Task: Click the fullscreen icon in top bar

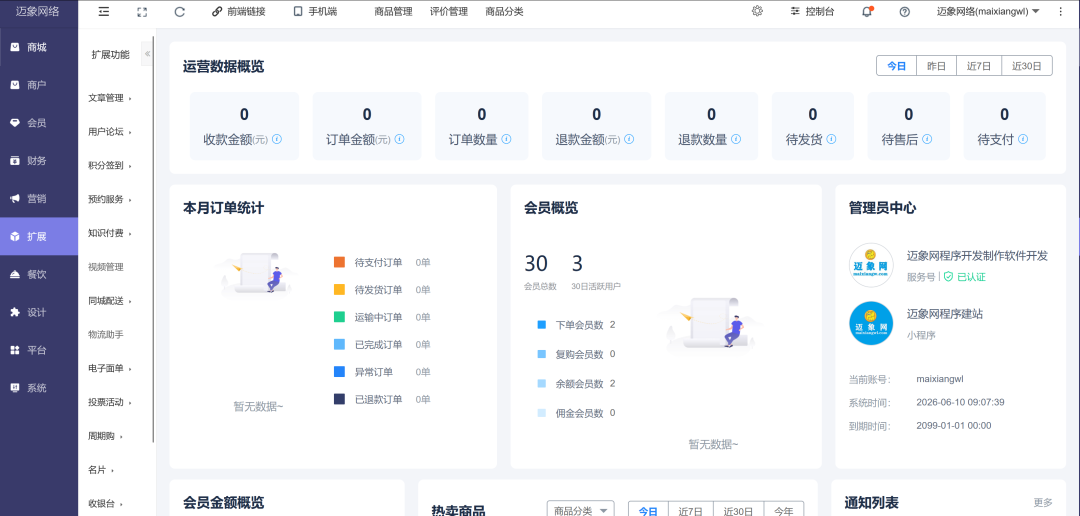Action: click(x=142, y=12)
